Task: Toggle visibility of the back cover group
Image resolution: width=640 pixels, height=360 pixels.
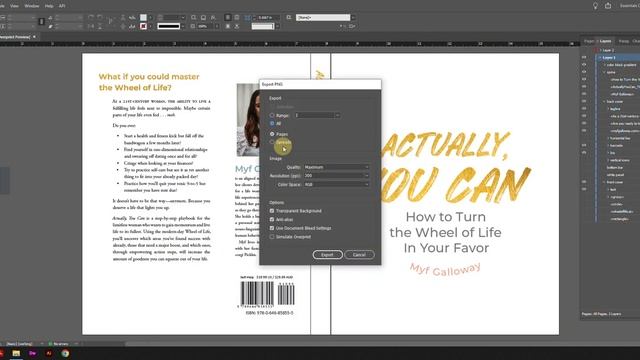Action: [x=584, y=101]
